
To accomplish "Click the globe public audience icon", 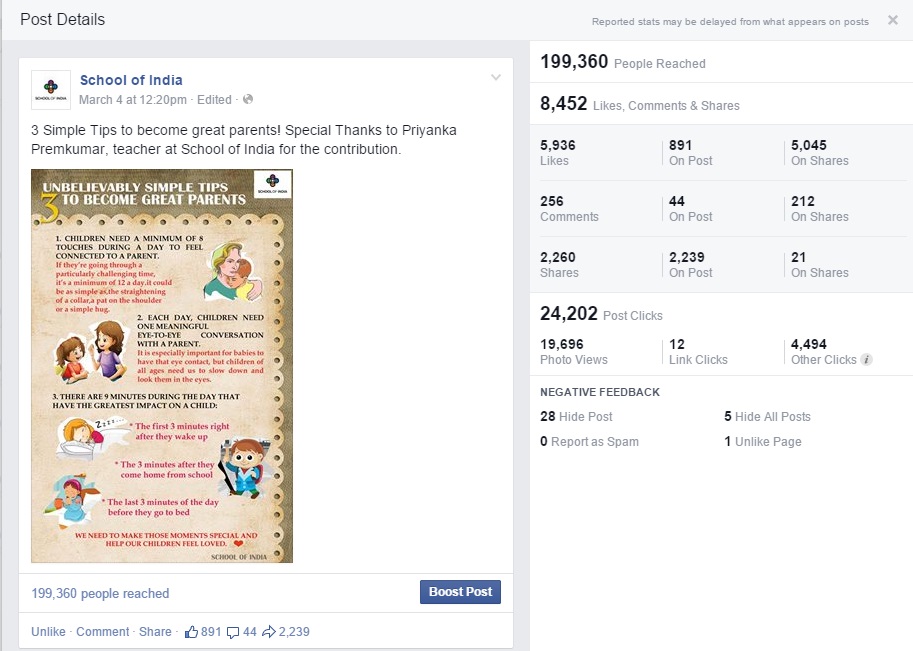I will [x=248, y=100].
